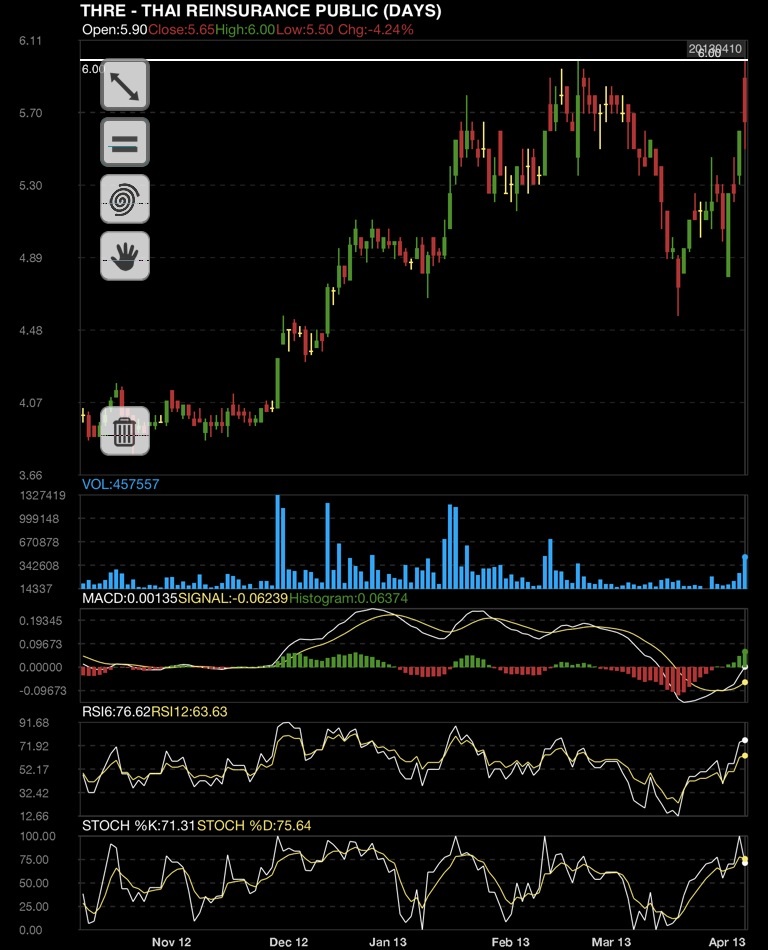Click the white RSI6 endpoint dot

coord(745,740)
